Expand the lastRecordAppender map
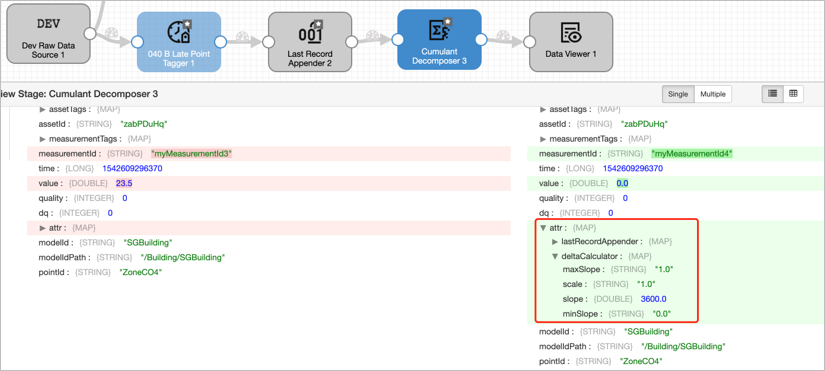 point(555,242)
